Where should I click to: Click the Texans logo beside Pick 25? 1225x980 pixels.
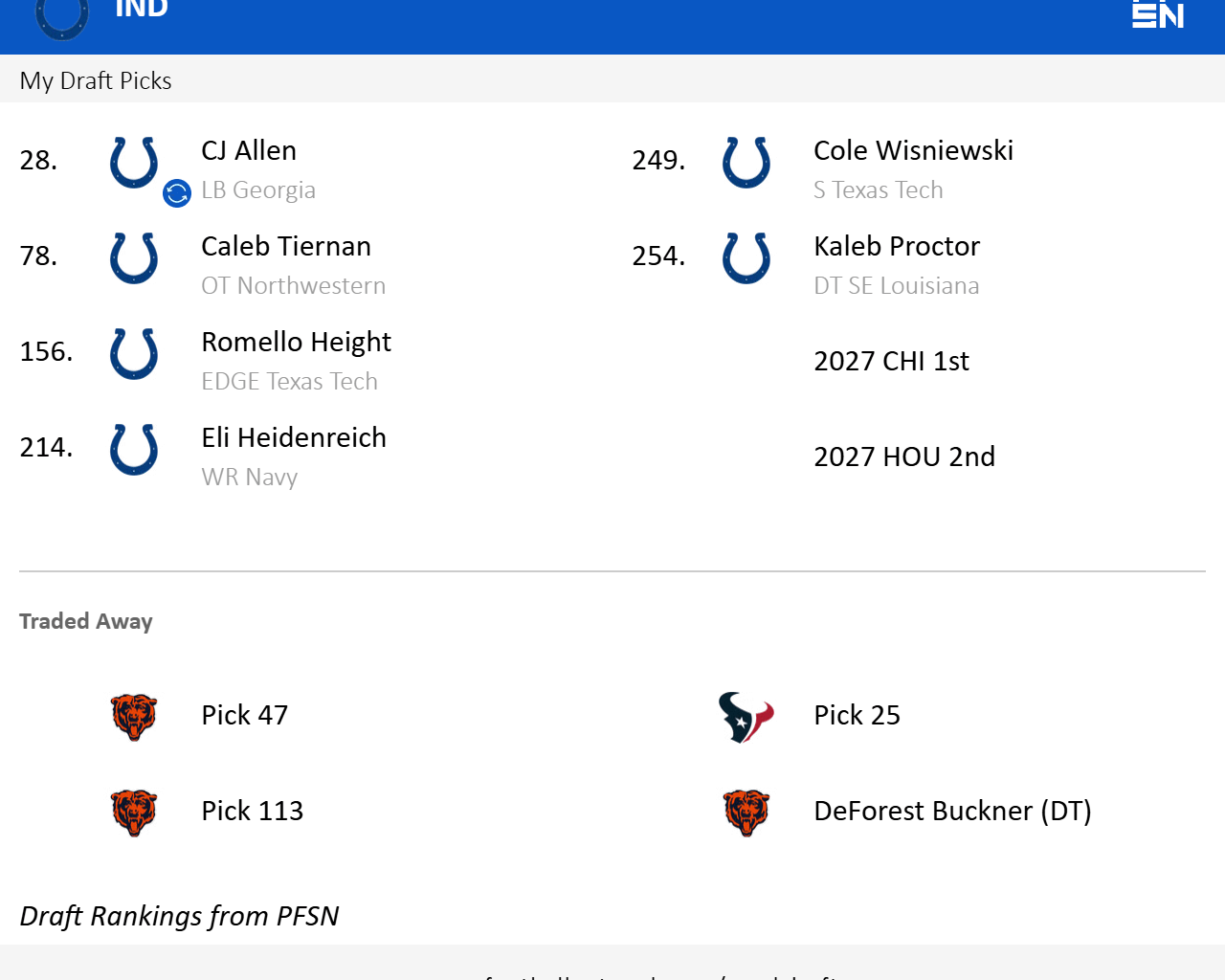point(746,718)
